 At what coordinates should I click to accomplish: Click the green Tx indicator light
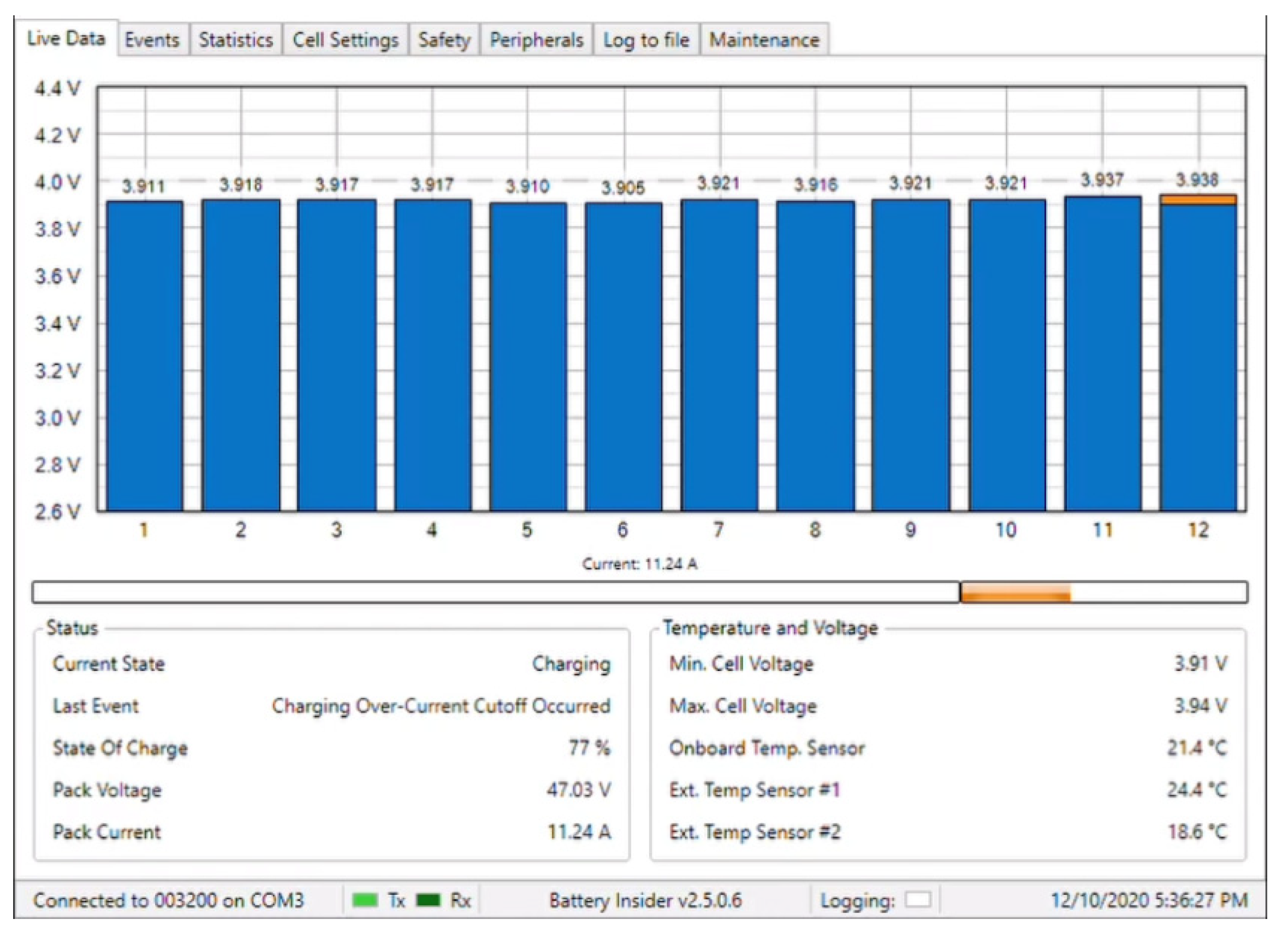[365, 900]
